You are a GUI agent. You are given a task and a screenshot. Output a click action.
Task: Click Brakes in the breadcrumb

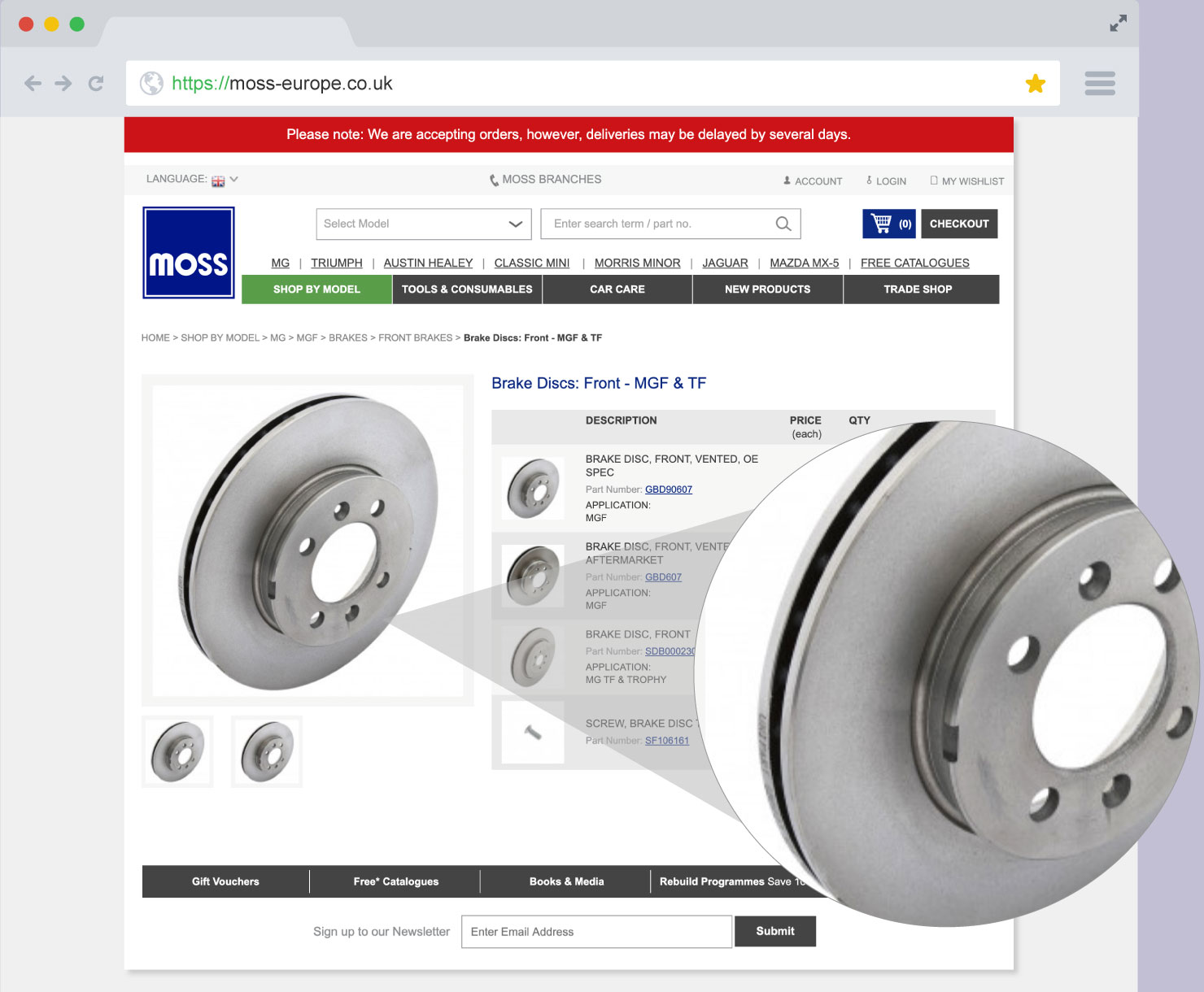tap(348, 337)
